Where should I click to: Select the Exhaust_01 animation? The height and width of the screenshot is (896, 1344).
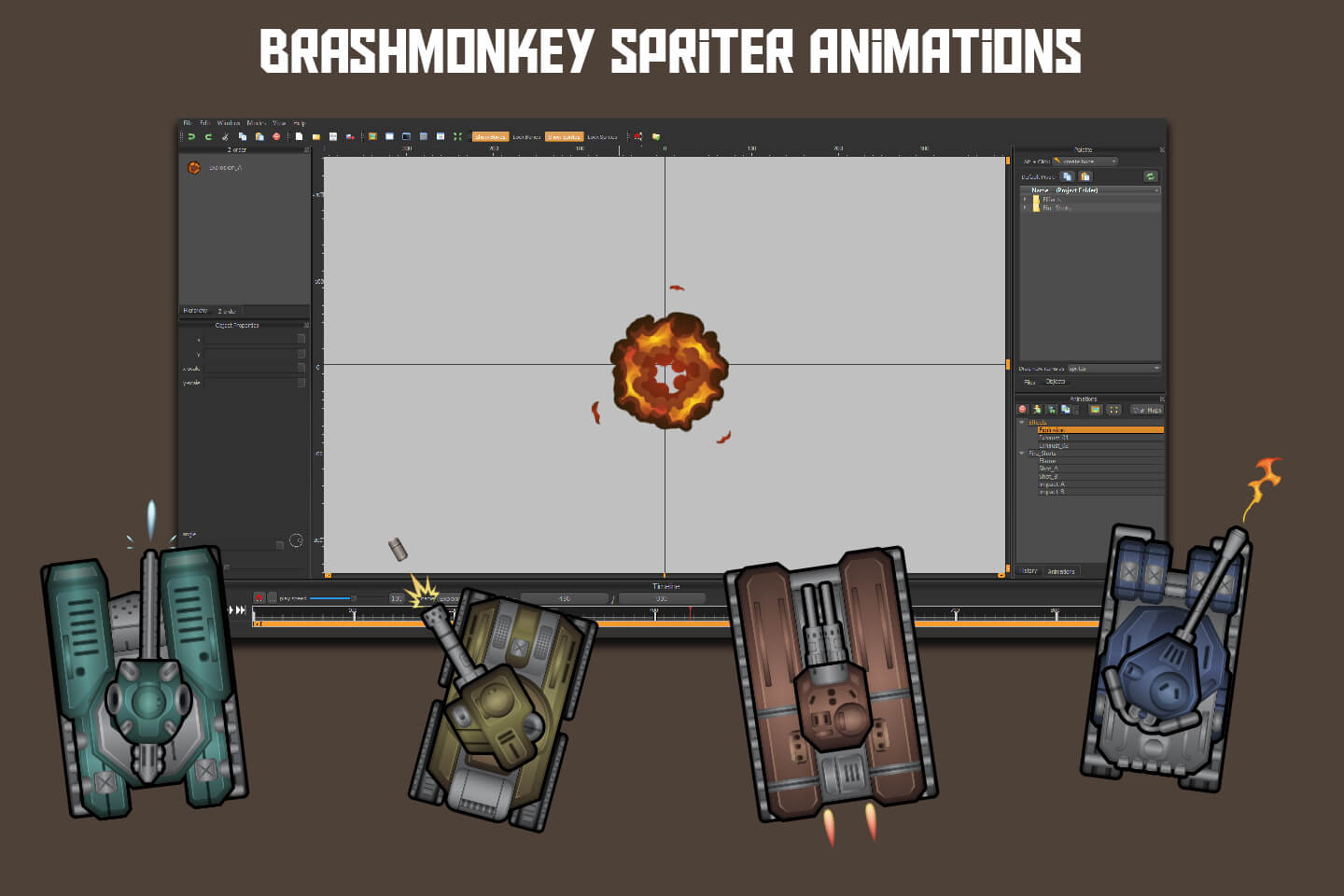(x=1100, y=438)
